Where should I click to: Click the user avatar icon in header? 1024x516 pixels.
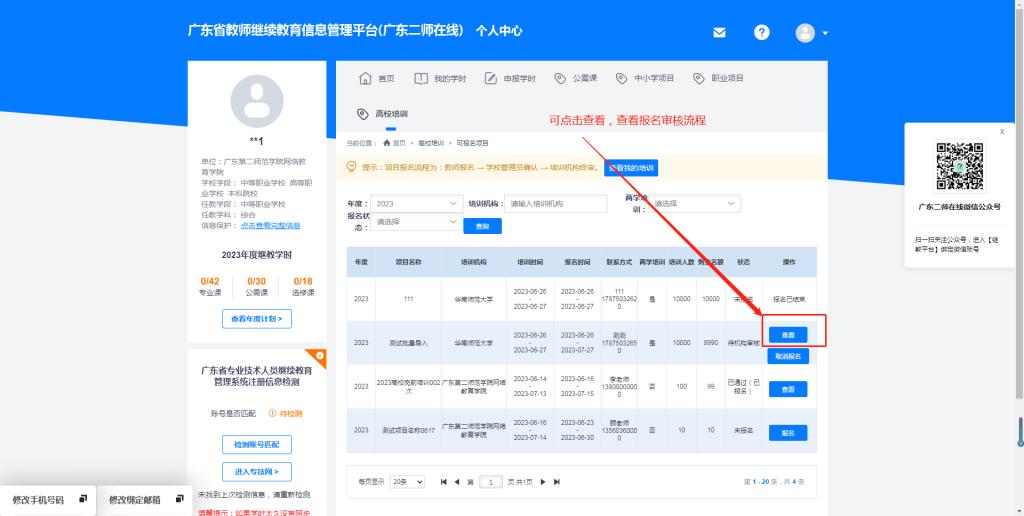click(x=805, y=32)
